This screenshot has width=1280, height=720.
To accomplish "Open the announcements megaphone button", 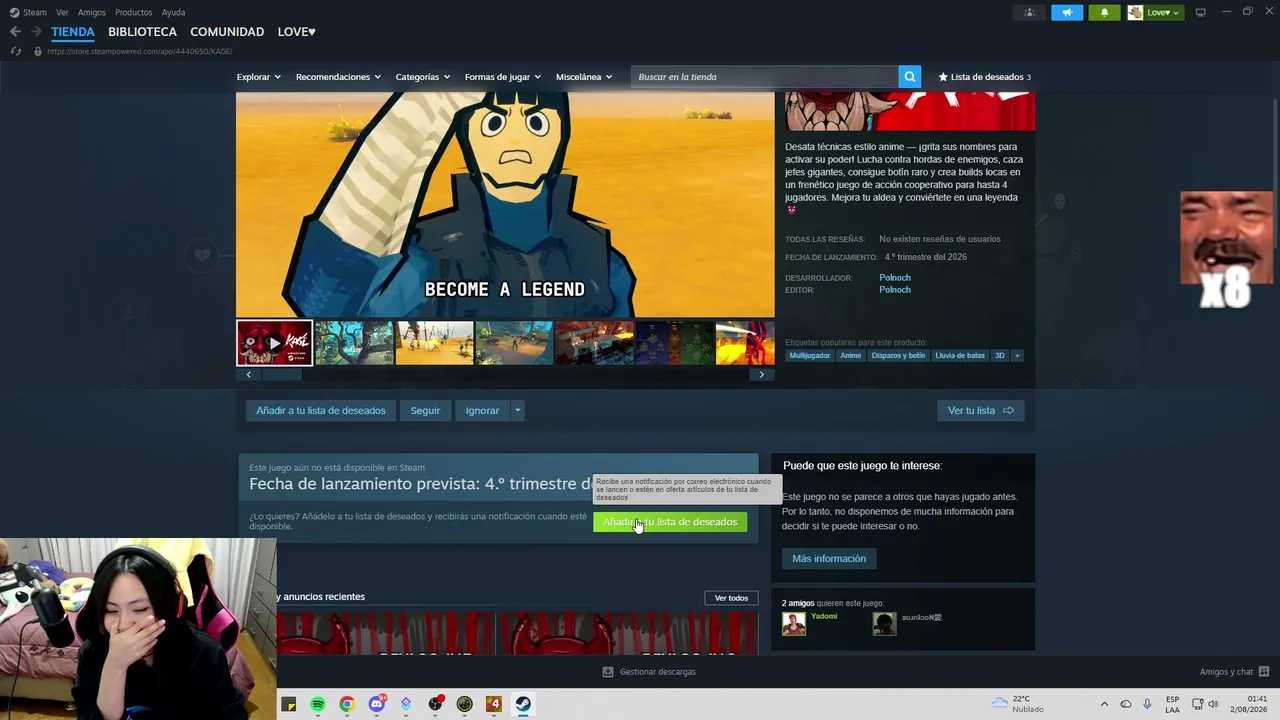I will (x=1067, y=12).
